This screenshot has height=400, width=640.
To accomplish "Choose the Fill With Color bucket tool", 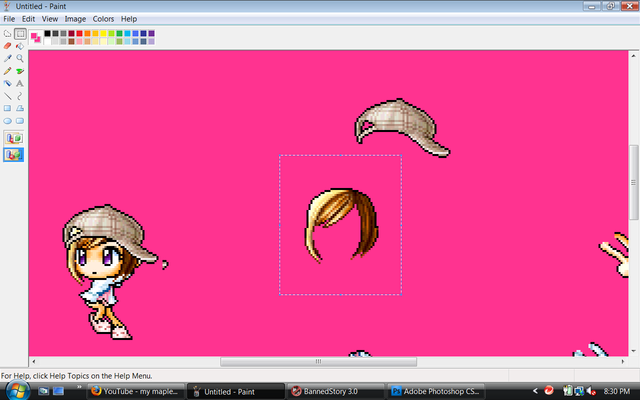I will point(20,46).
